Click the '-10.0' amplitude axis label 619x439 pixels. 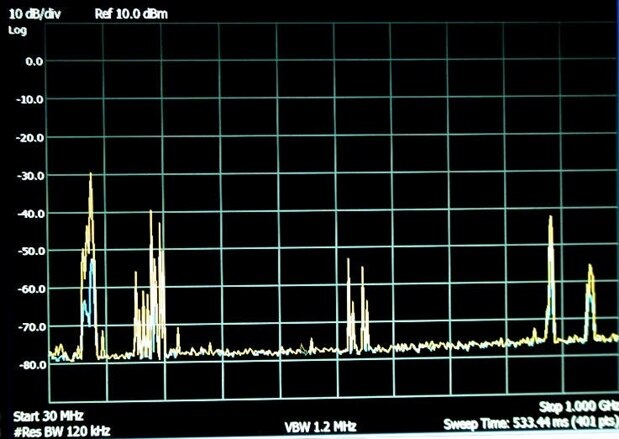point(30,100)
